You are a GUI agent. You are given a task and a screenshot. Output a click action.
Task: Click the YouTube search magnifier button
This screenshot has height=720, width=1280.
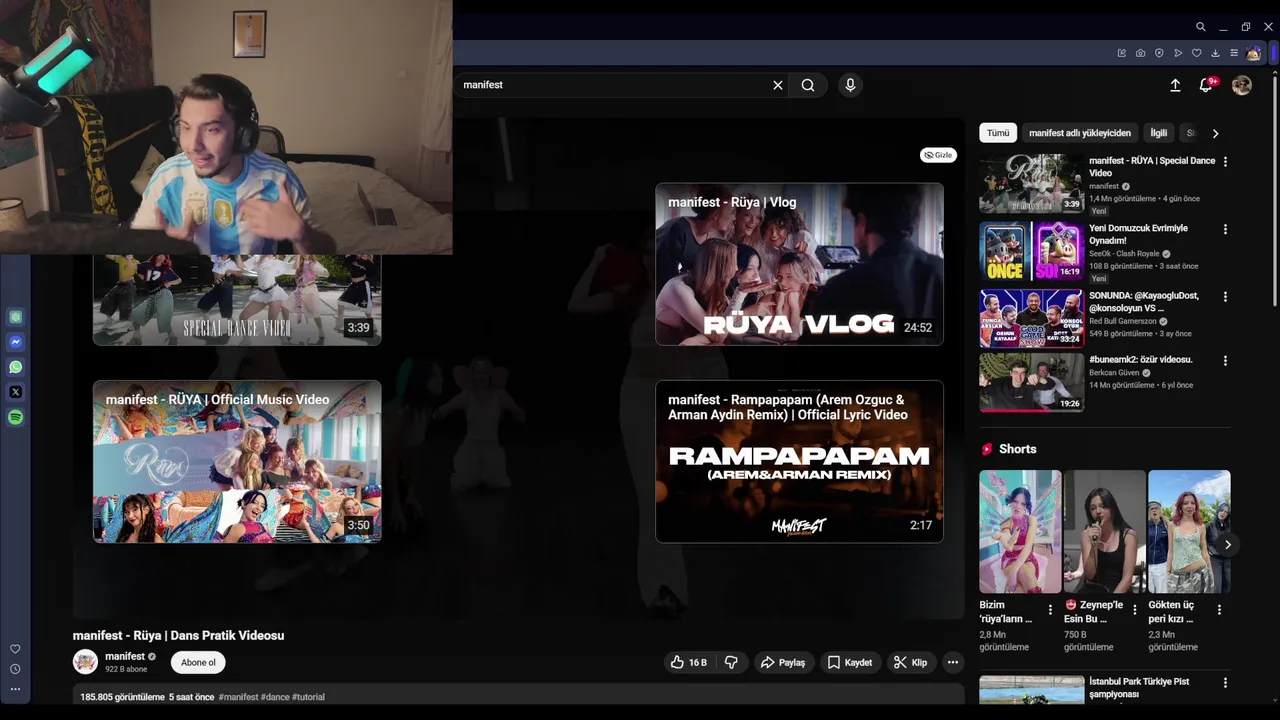click(x=808, y=85)
